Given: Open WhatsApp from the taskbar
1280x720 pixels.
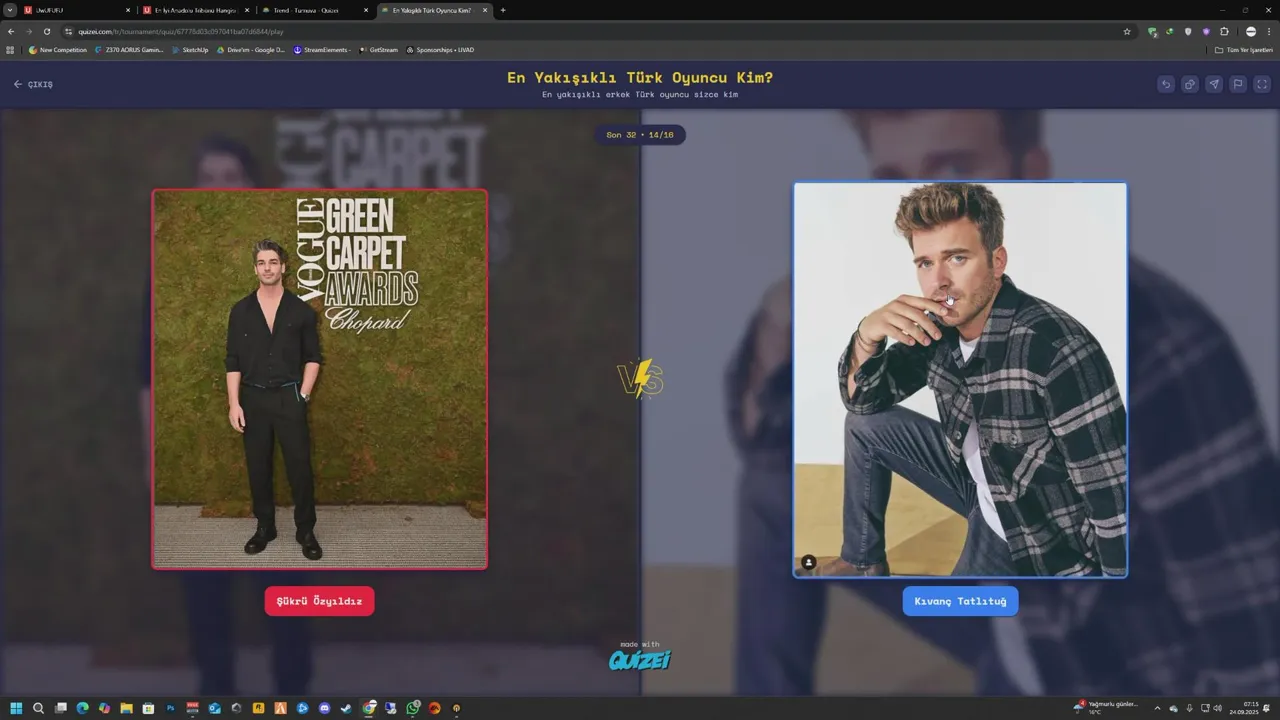Looking at the screenshot, I should click(x=412, y=708).
